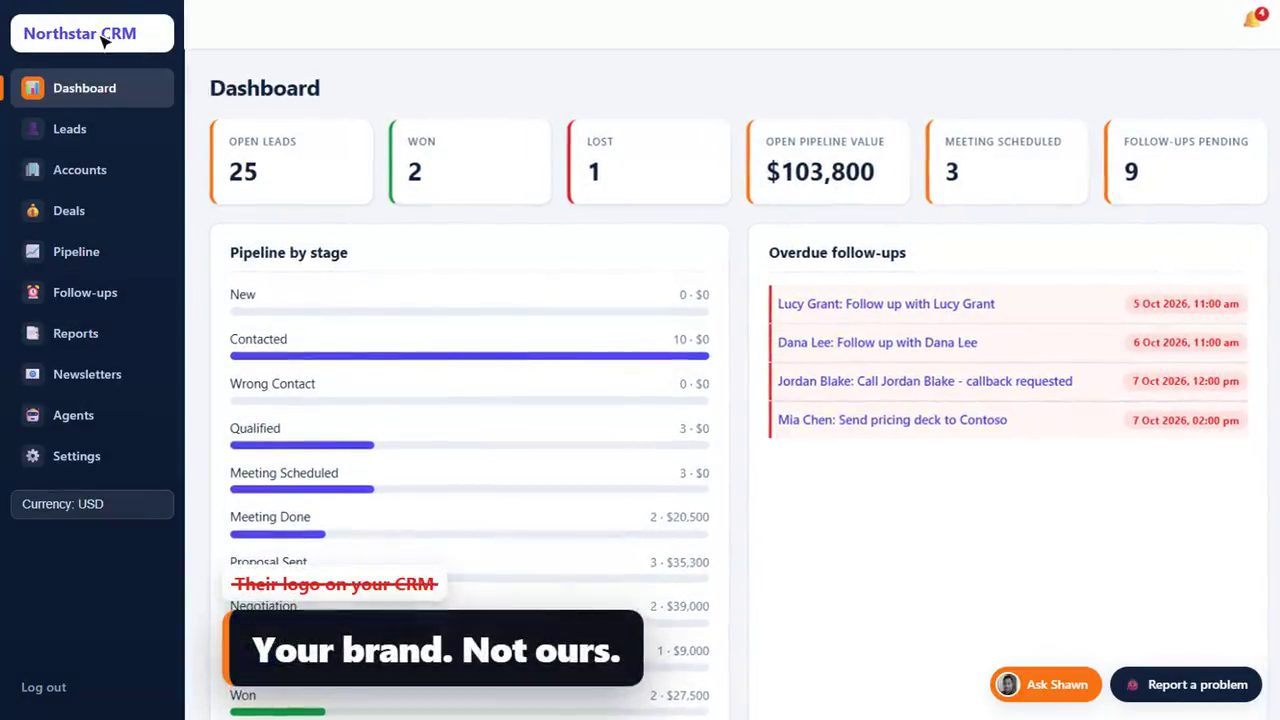
Task: Click the Follow-ups alarm clock icon
Action: 33,292
